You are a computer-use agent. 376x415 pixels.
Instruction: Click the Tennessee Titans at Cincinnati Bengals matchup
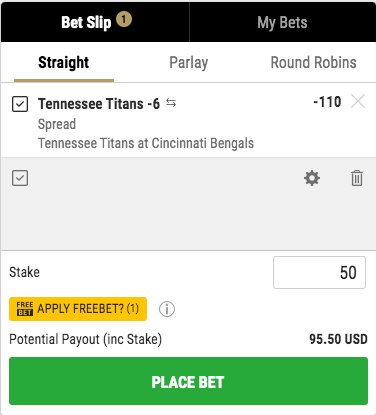click(146, 143)
